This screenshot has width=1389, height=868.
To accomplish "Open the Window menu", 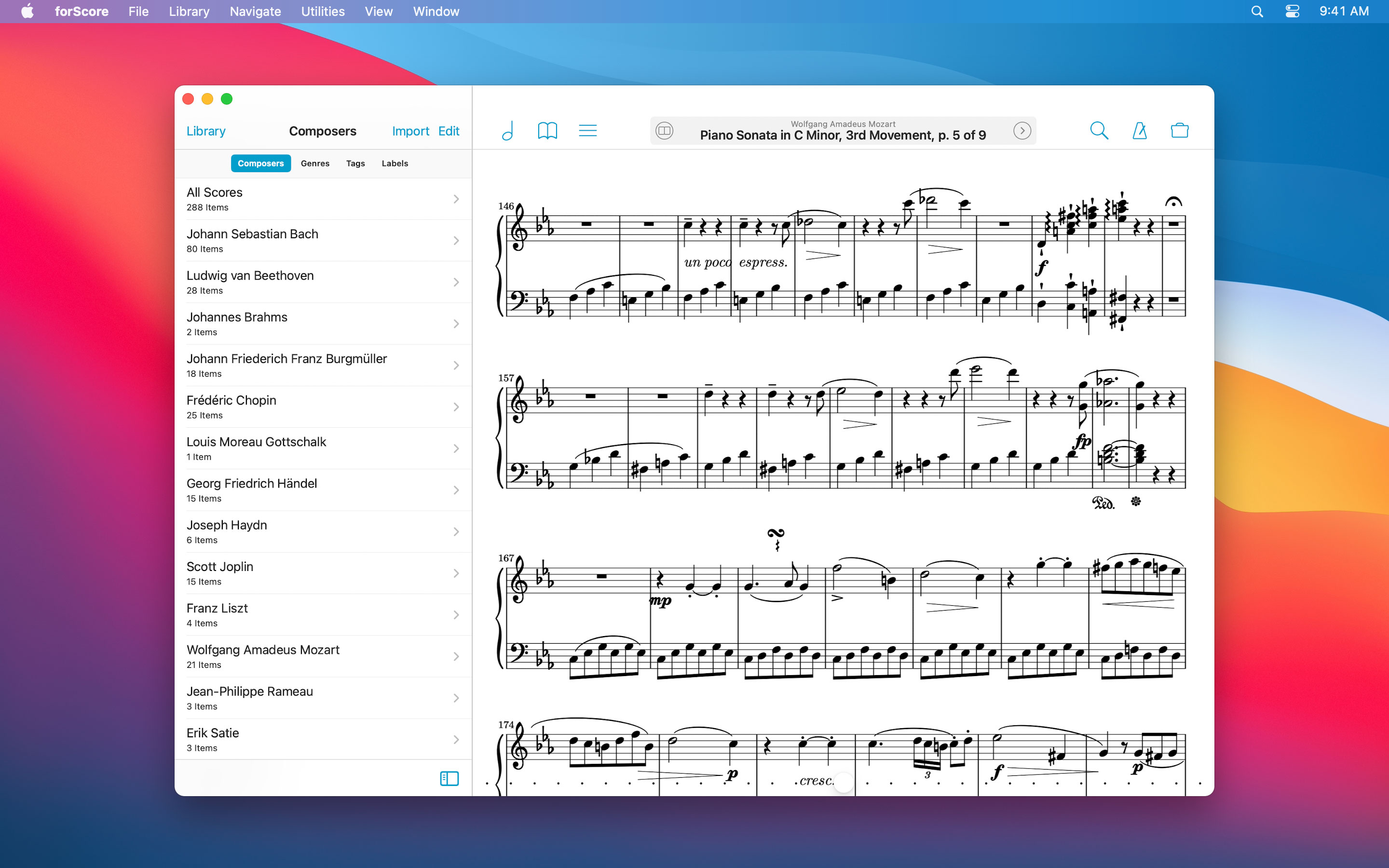I will (x=436, y=12).
